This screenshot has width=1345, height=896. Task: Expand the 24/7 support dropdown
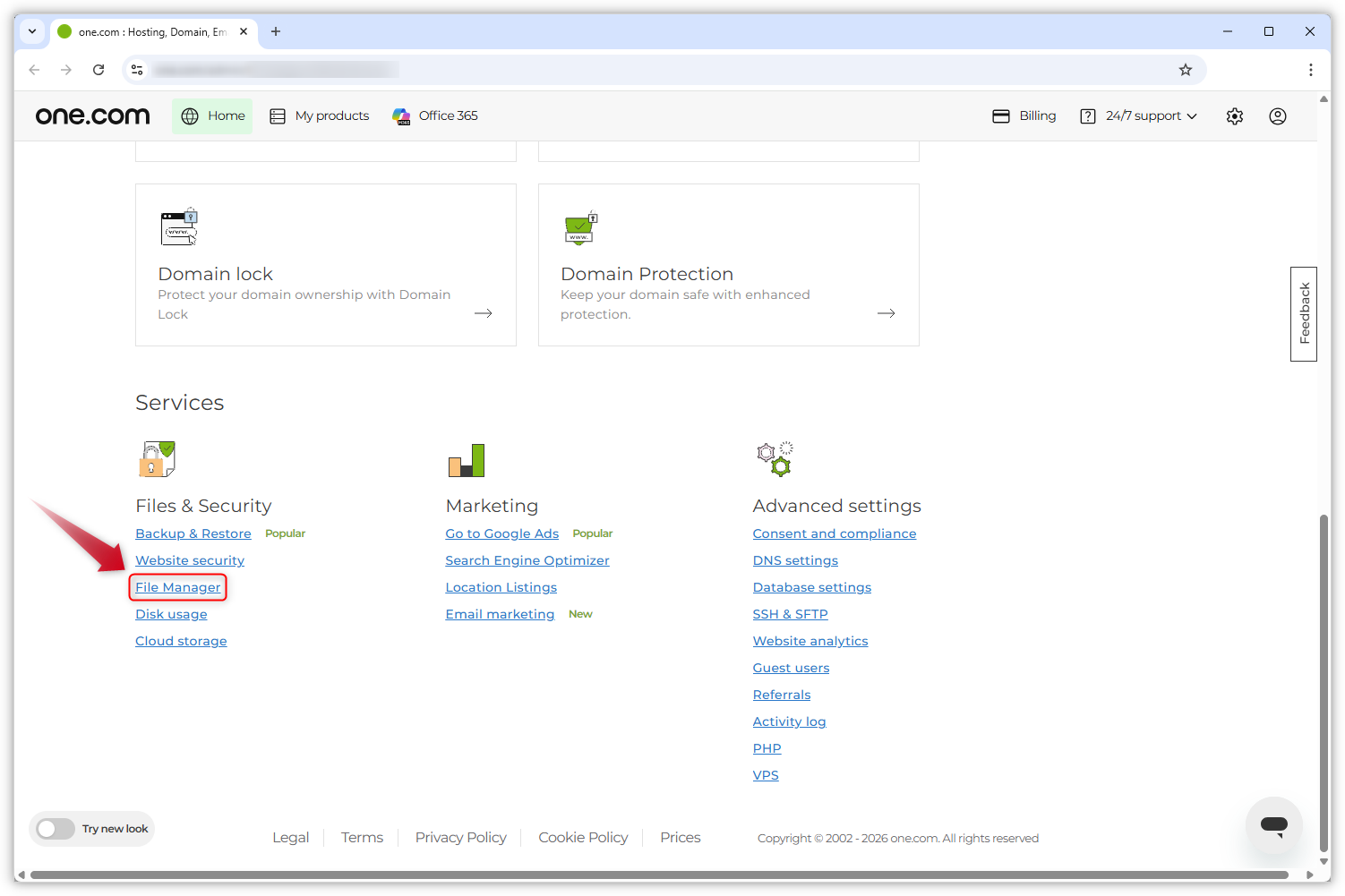click(1191, 115)
